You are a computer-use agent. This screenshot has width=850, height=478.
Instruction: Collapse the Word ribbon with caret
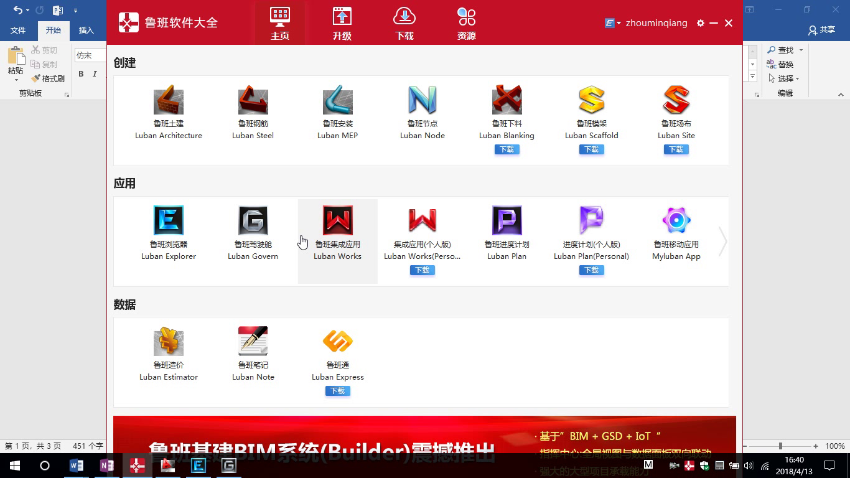tap(841, 94)
